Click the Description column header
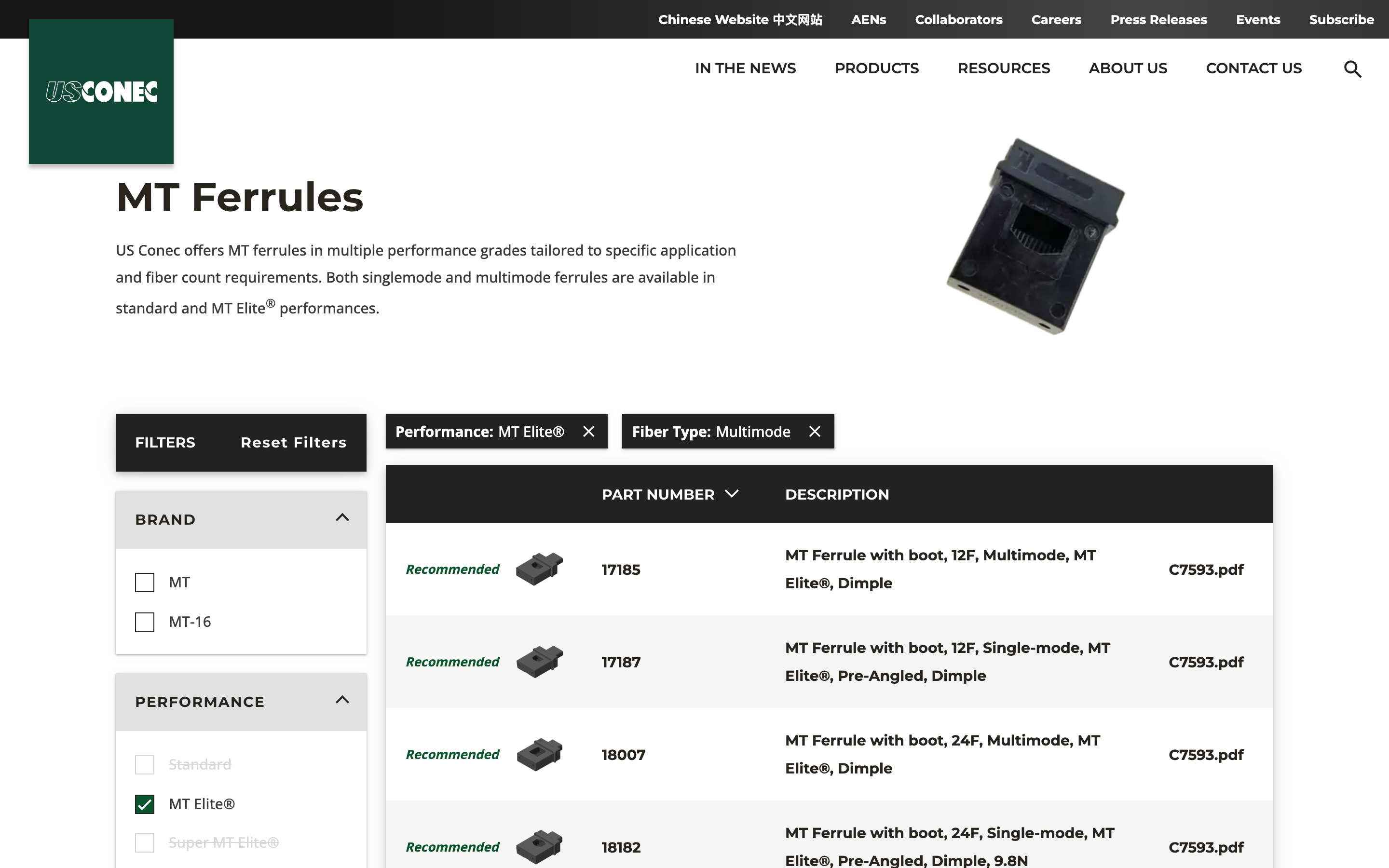 pos(837,494)
